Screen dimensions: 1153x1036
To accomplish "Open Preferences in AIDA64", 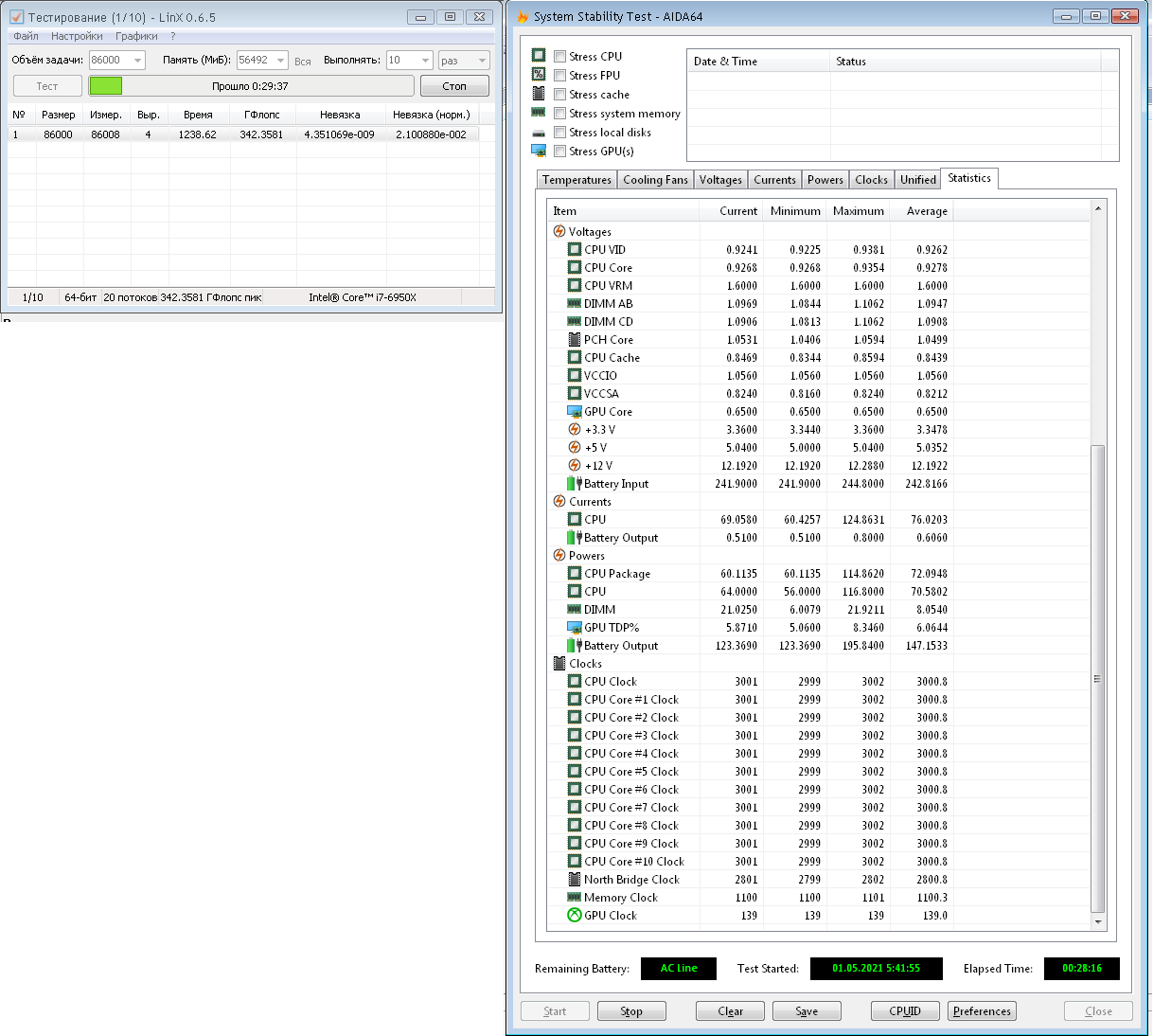I will pyautogui.click(x=982, y=1011).
